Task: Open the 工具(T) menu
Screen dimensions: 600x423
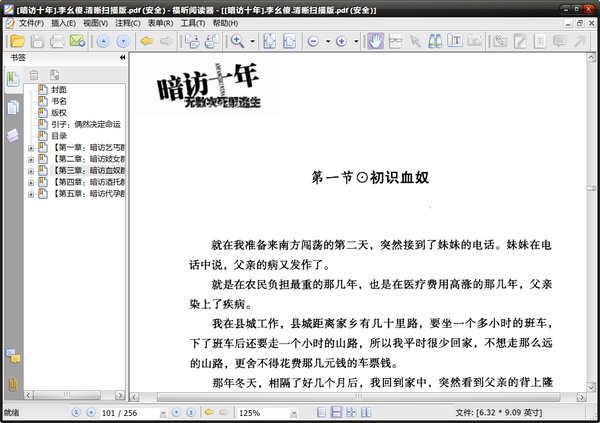Action: [193, 23]
